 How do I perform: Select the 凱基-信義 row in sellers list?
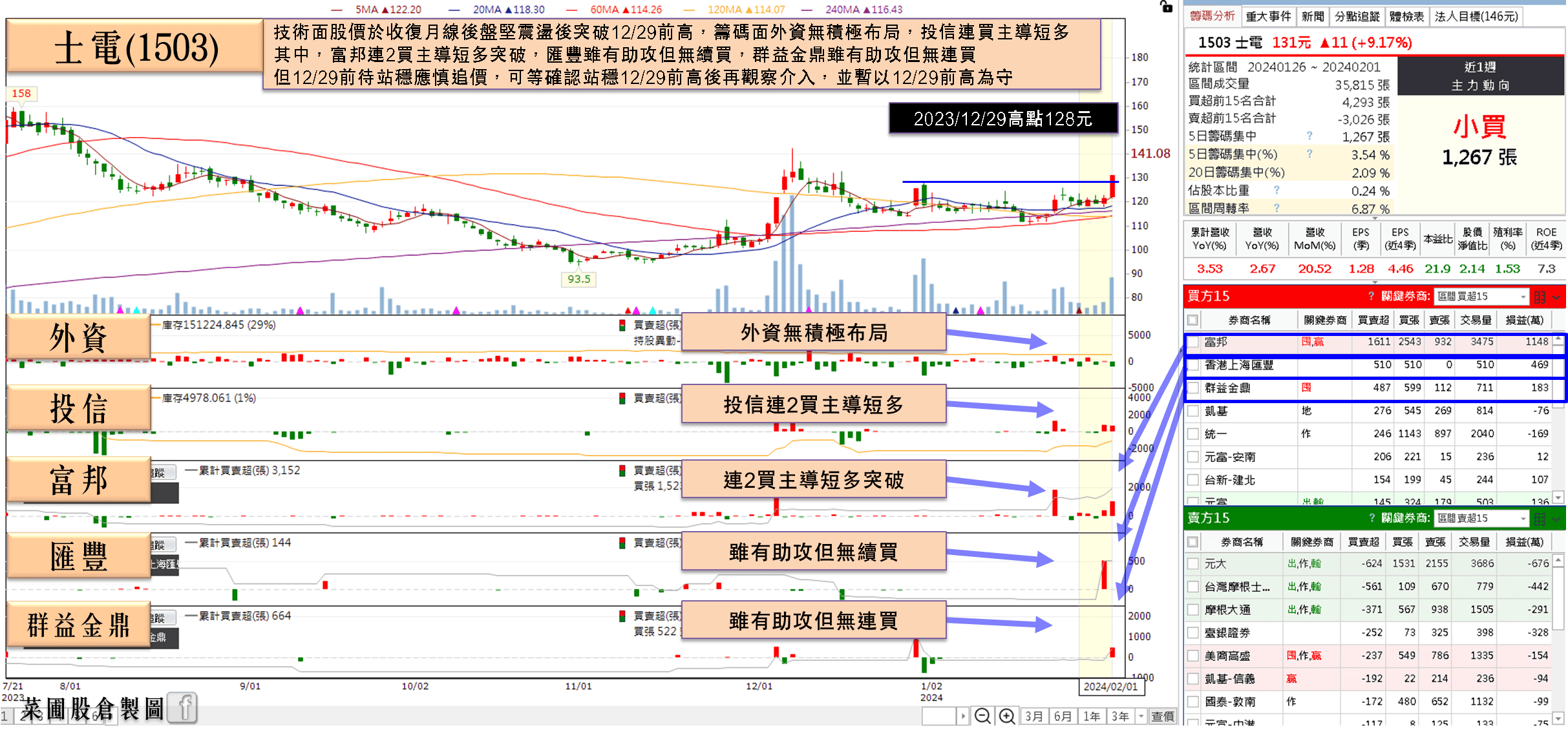click(x=1369, y=678)
